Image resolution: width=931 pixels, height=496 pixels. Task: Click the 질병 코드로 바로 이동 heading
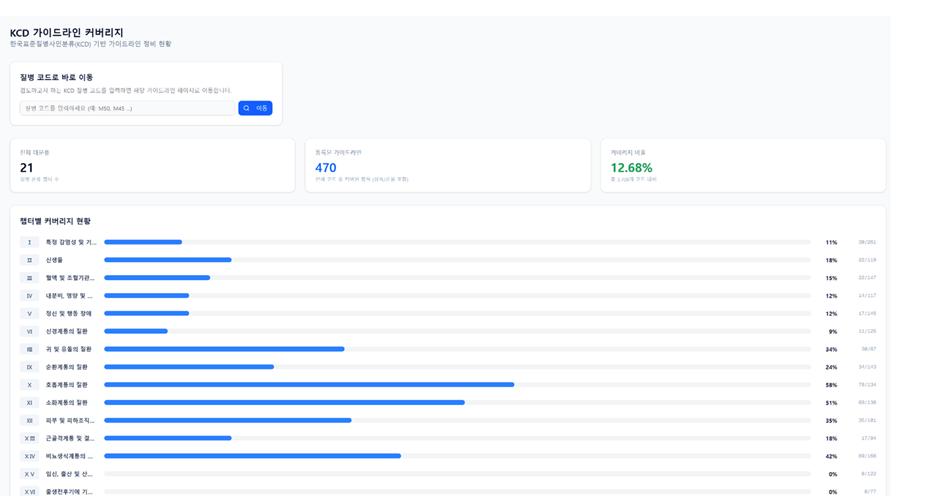click(x=56, y=77)
